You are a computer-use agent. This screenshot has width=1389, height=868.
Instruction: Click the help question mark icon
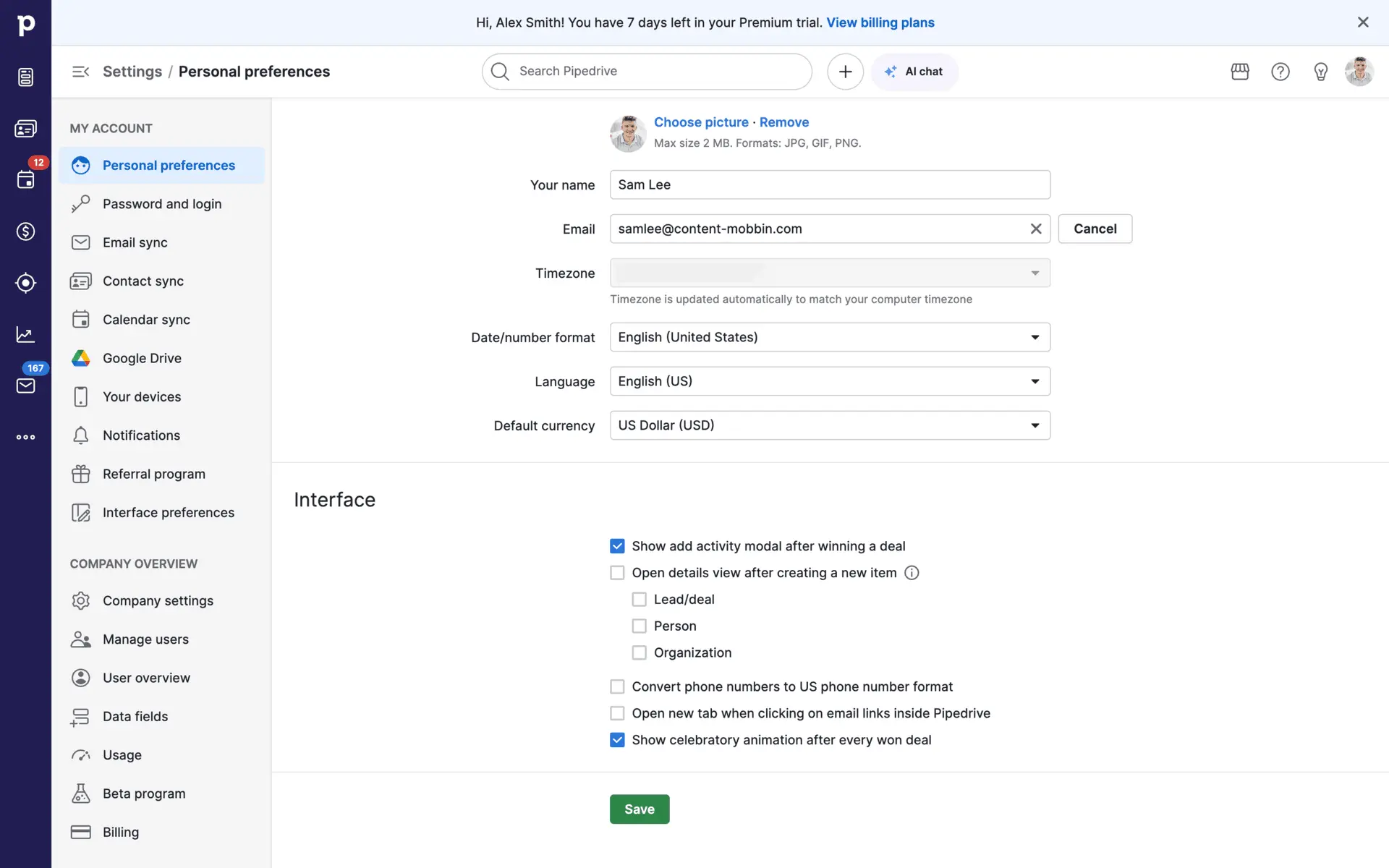click(x=1280, y=72)
